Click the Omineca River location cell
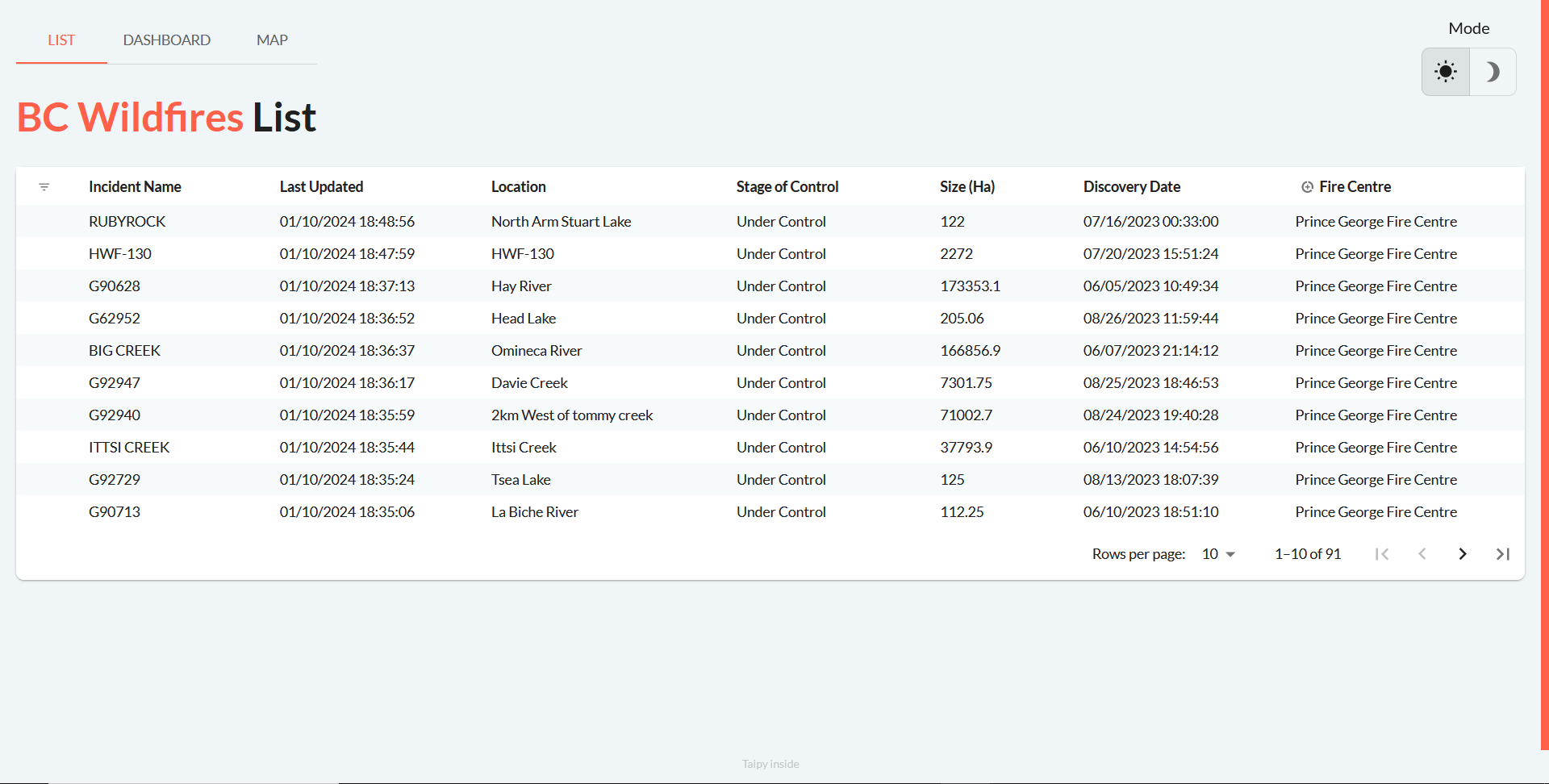Screen dimensions: 1549x784 [537, 351]
